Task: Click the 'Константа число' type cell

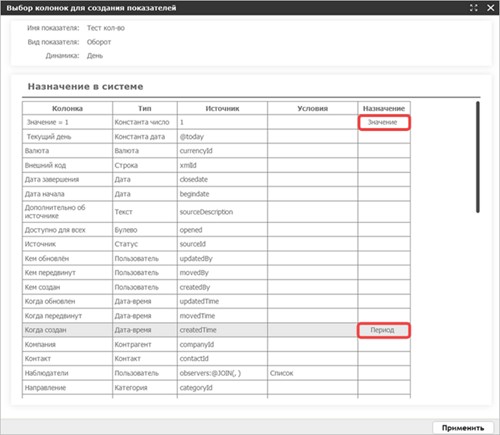Action: coord(145,122)
